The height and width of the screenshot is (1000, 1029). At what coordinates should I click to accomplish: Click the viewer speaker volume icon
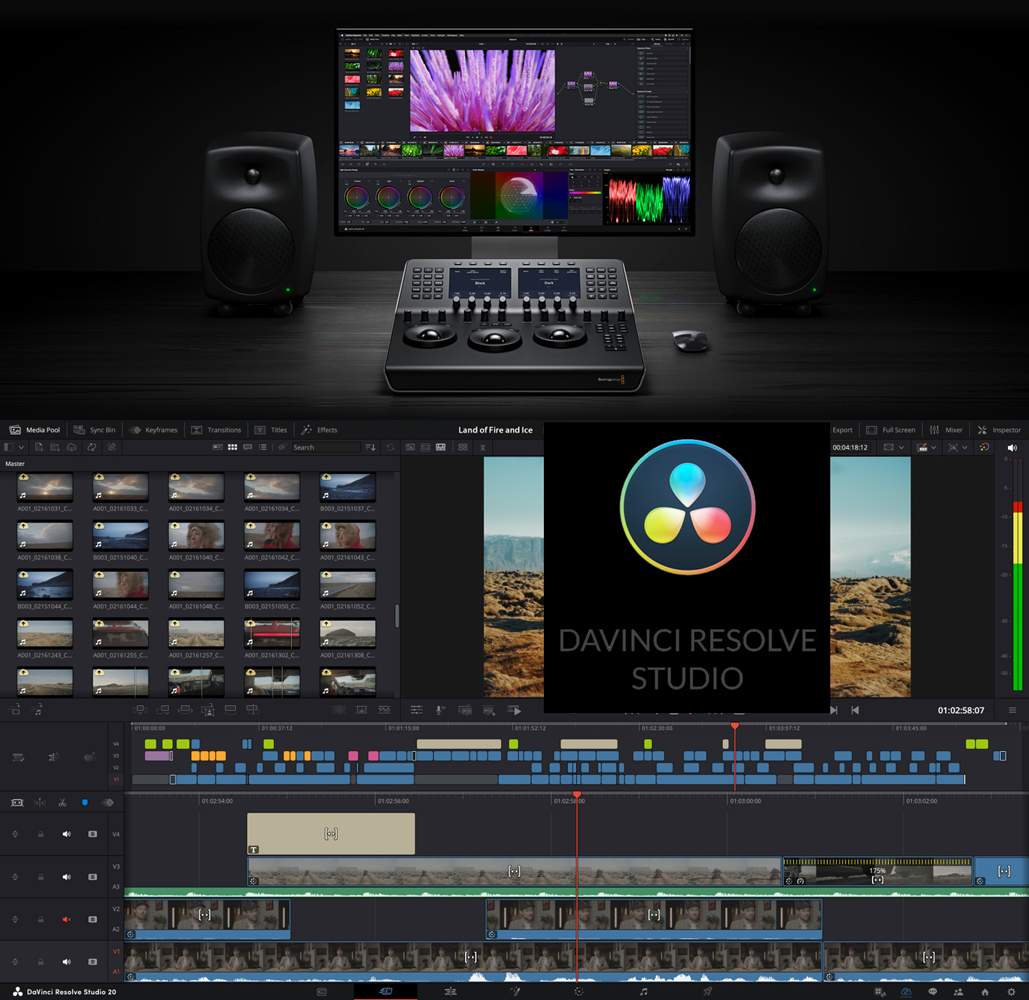point(1012,448)
